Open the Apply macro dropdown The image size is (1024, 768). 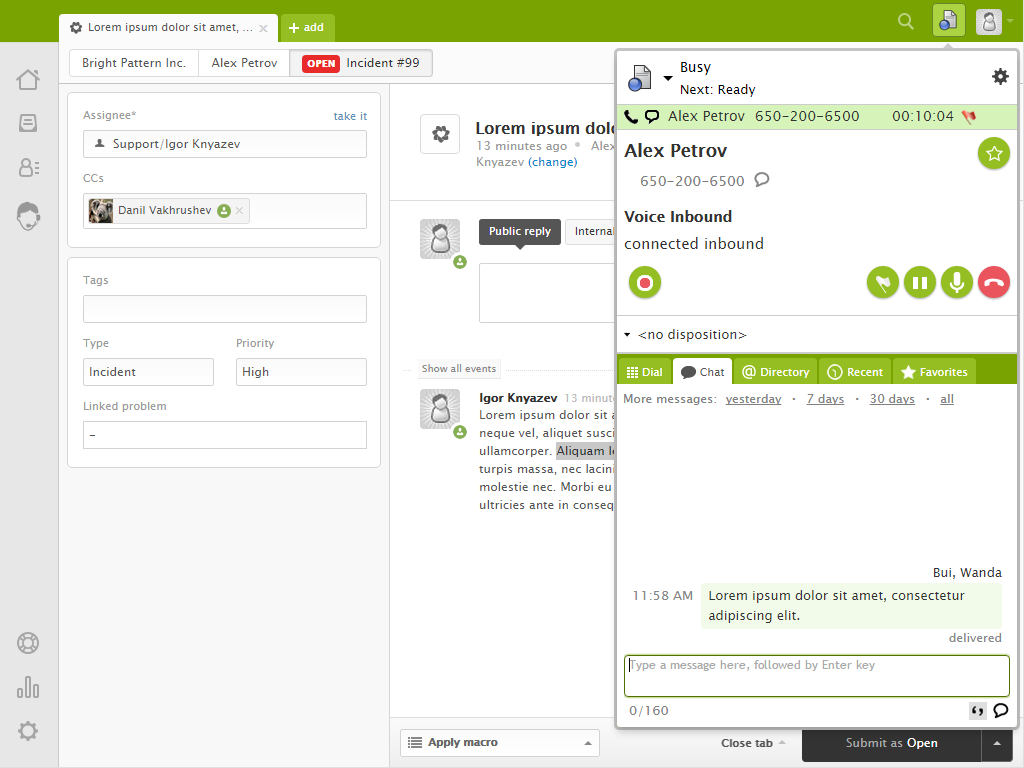coord(499,743)
